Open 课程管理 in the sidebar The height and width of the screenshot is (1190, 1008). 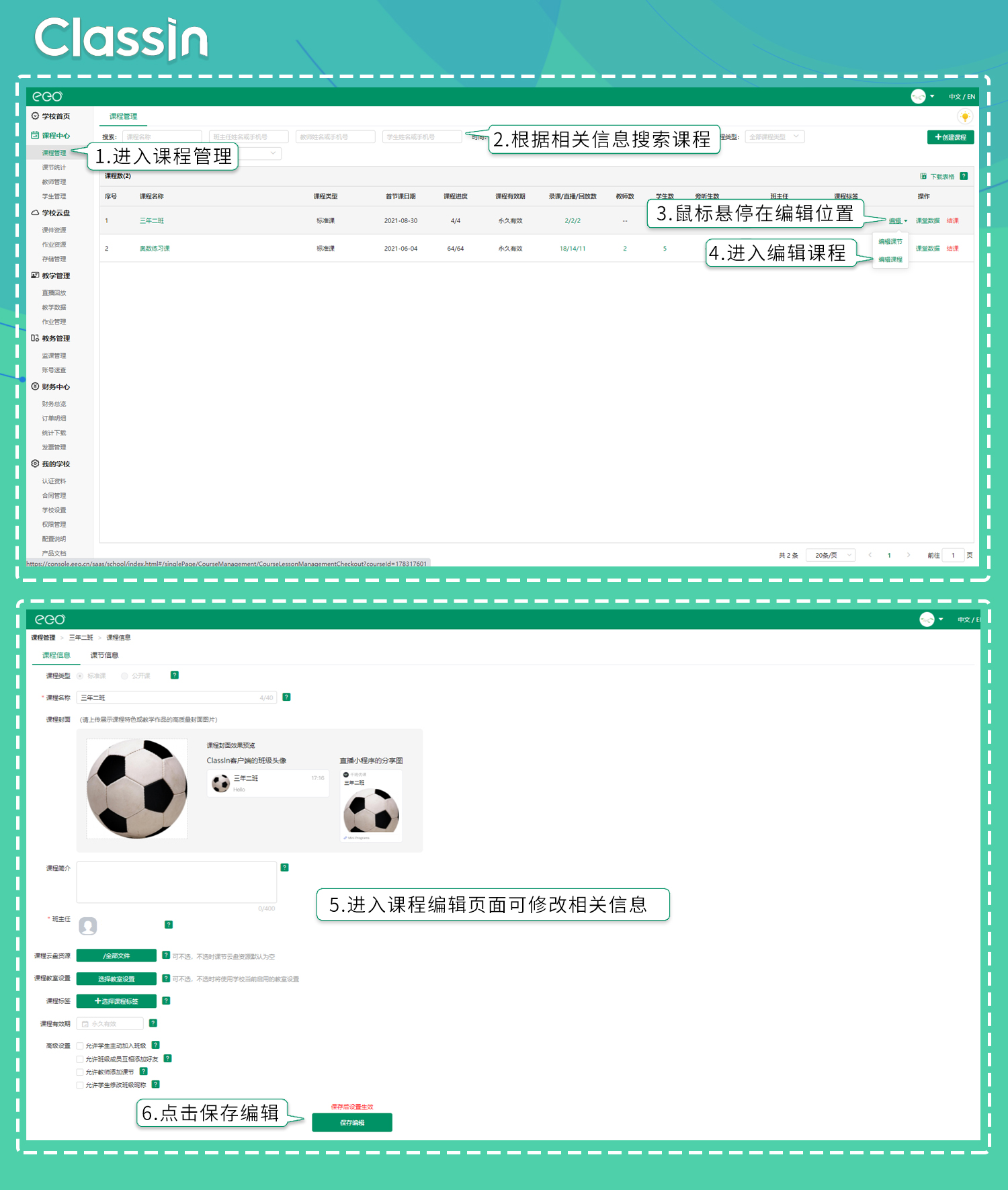(x=54, y=153)
